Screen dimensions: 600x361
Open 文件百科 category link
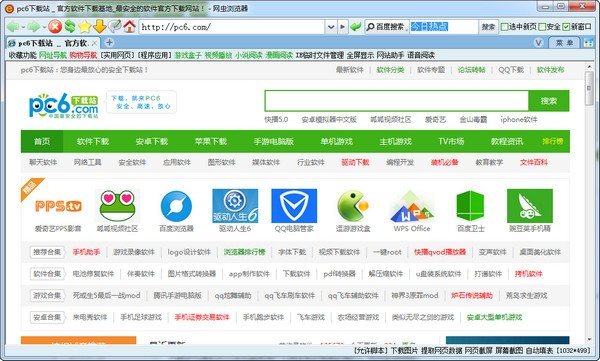tap(533, 162)
